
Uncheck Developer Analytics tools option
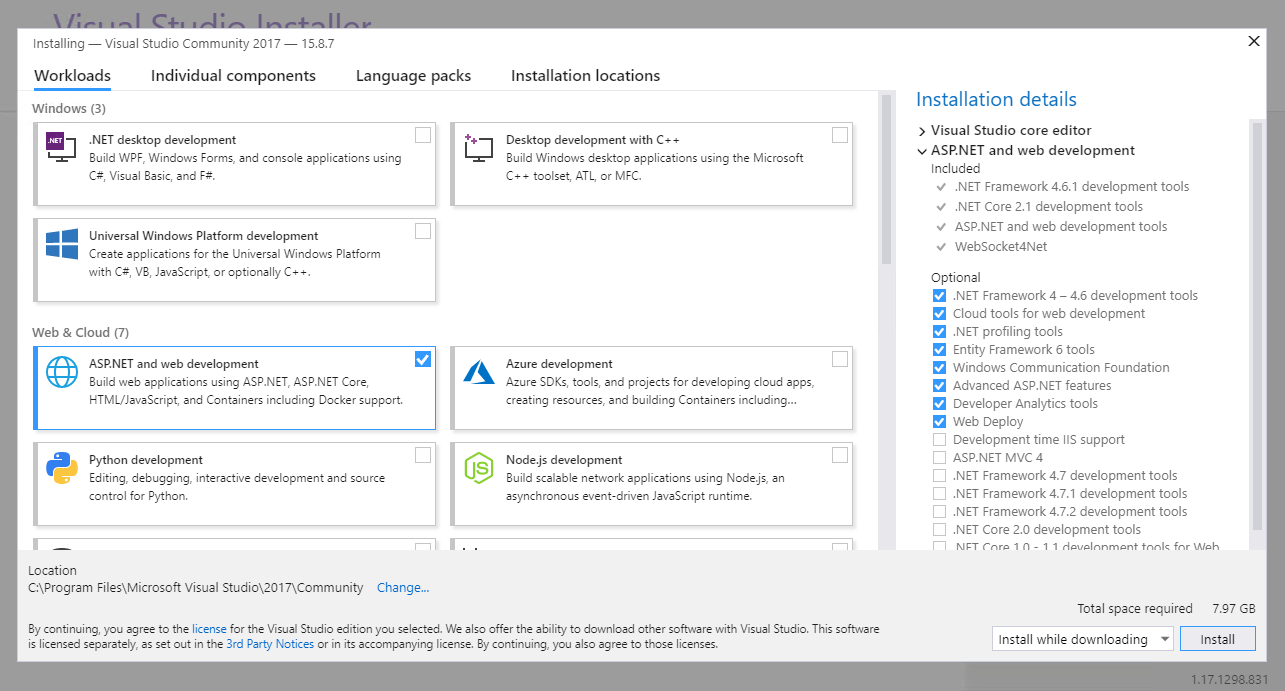click(939, 404)
